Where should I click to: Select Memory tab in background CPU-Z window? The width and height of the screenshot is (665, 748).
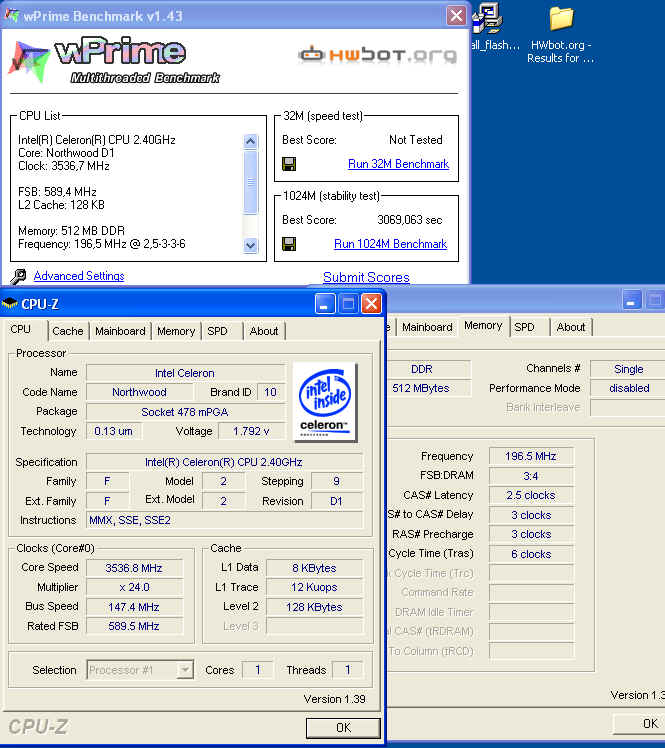click(x=483, y=325)
